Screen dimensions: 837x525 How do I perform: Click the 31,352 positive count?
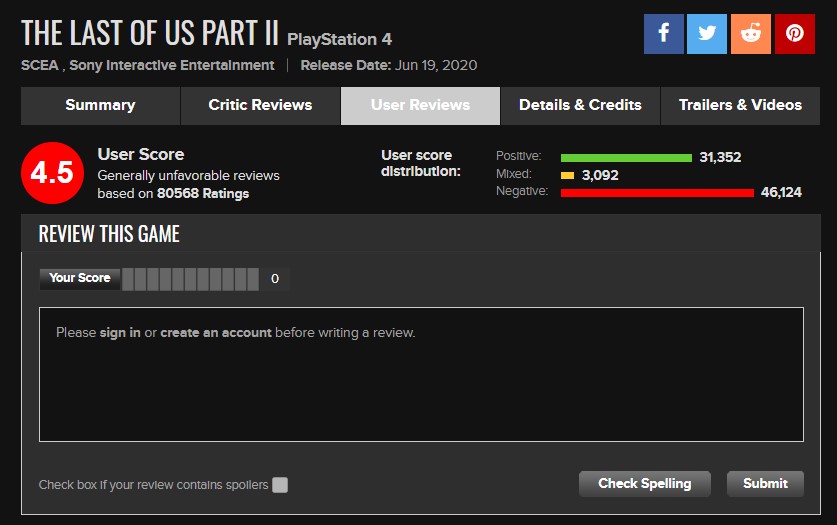720,157
